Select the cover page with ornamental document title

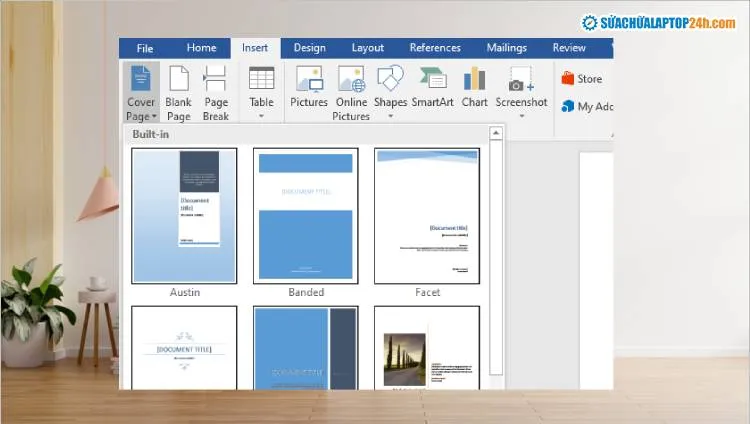tap(184, 348)
